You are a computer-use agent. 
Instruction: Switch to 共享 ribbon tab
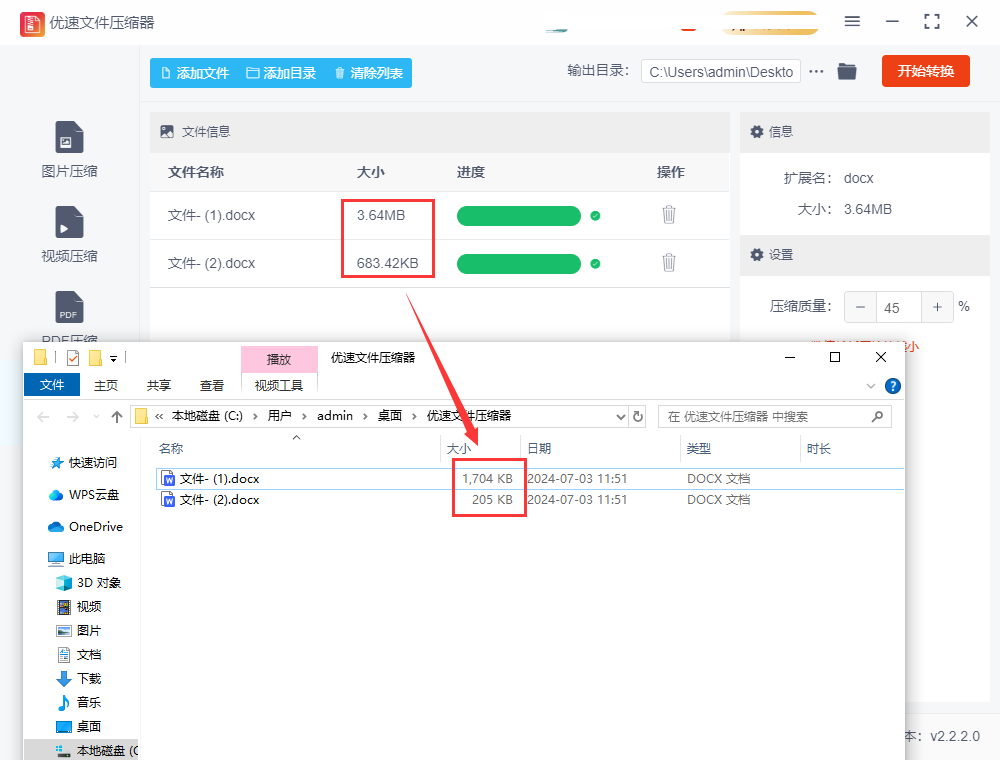[159, 385]
